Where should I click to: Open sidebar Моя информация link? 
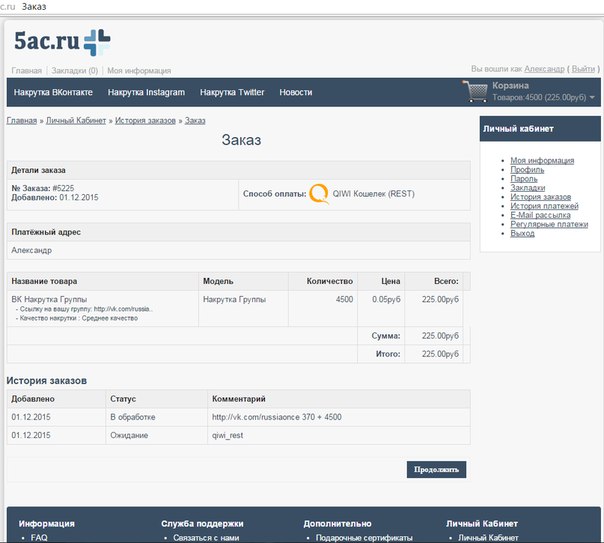click(542, 161)
